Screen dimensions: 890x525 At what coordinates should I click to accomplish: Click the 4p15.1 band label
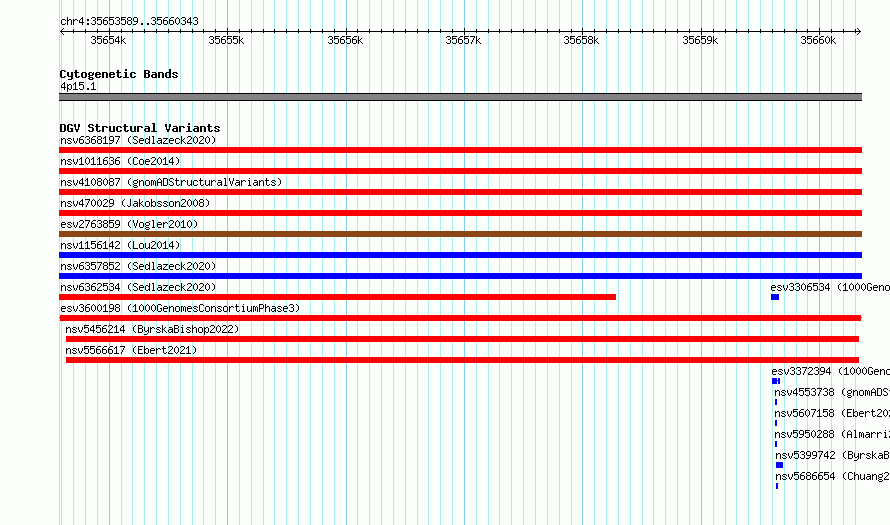pyautogui.click(x=78, y=86)
